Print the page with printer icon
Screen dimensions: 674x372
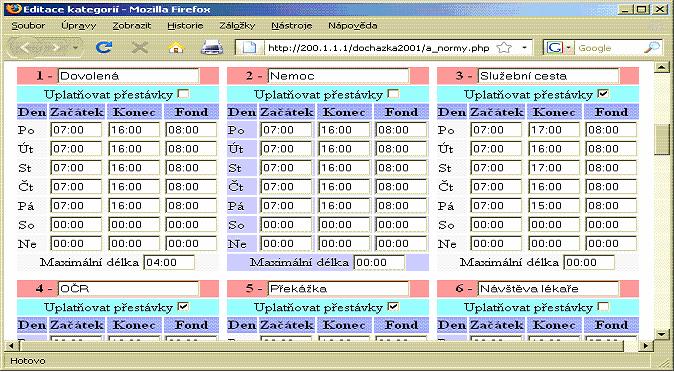[x=212, y=47]
